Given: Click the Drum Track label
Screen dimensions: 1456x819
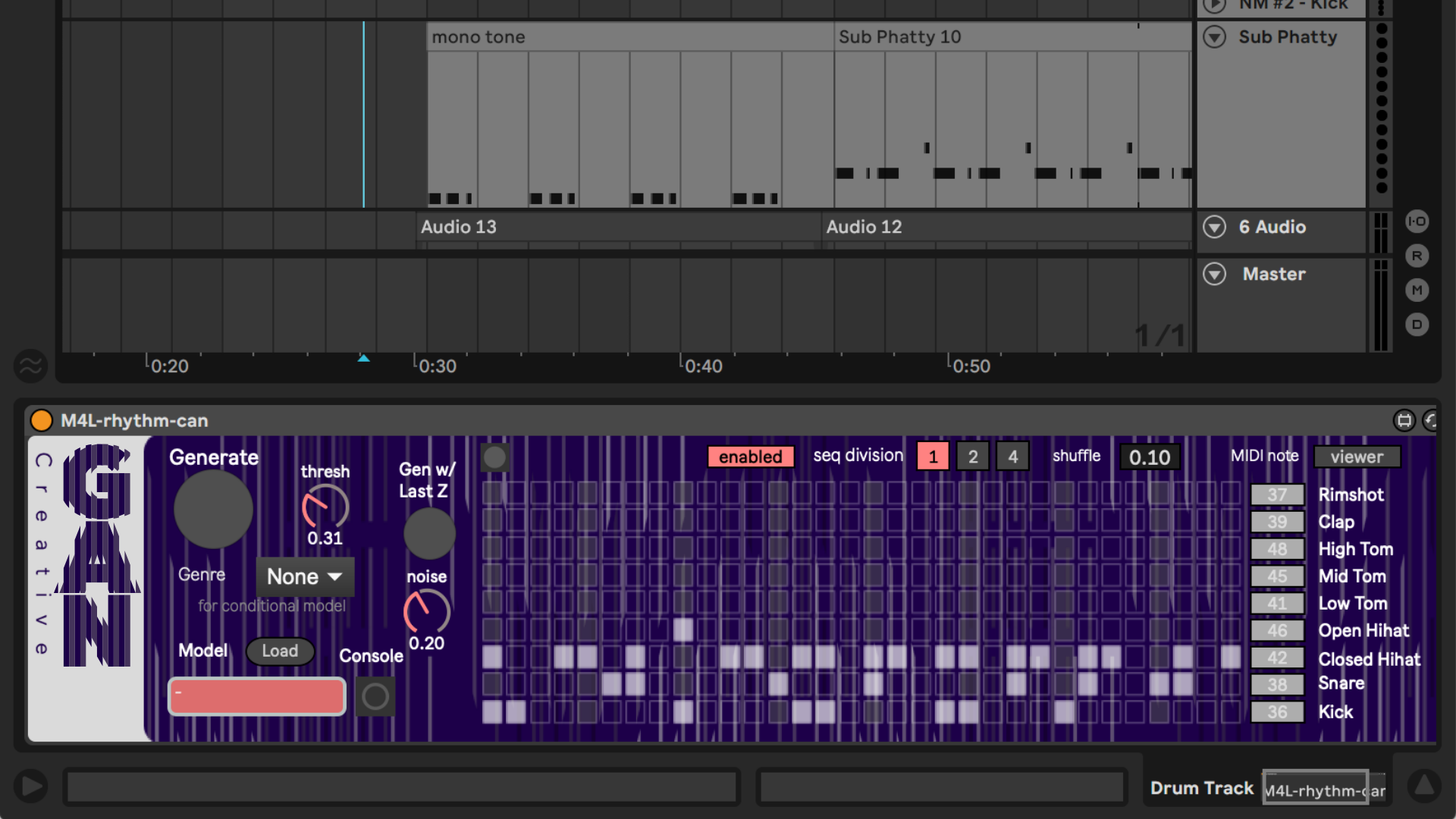Looking at the screenshot, I should pos(1202,788).
